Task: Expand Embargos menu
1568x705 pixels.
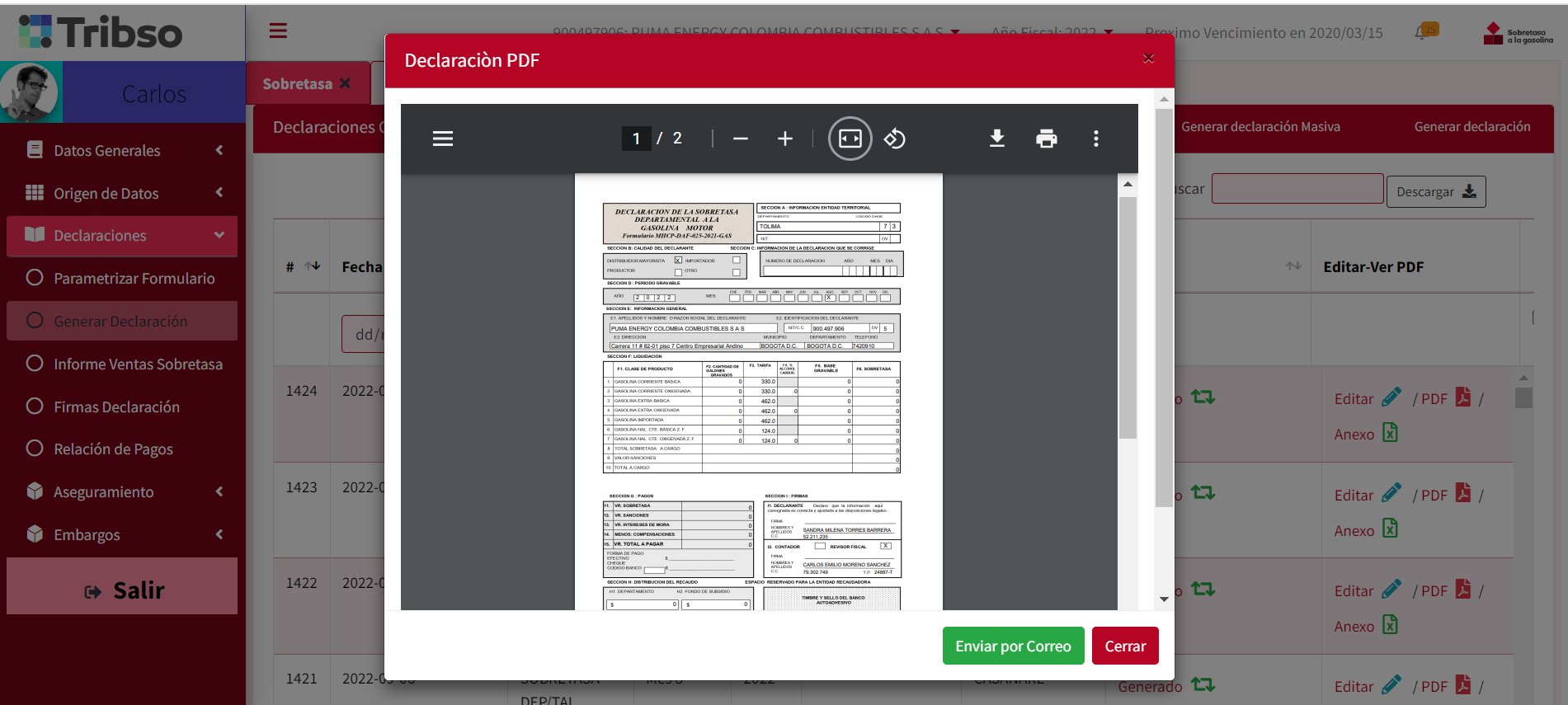Action: (122, 534)
